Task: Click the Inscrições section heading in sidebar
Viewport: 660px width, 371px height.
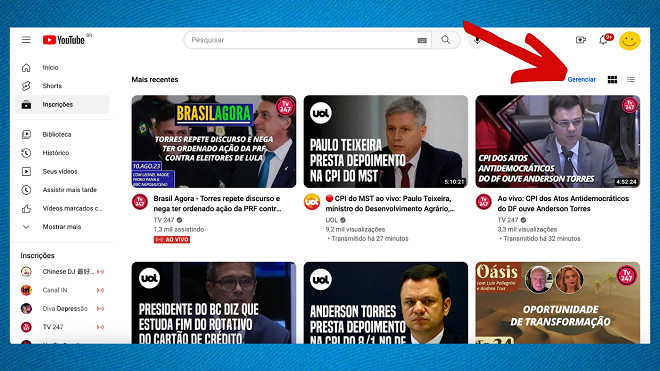Action: click(x=37, y=256)
